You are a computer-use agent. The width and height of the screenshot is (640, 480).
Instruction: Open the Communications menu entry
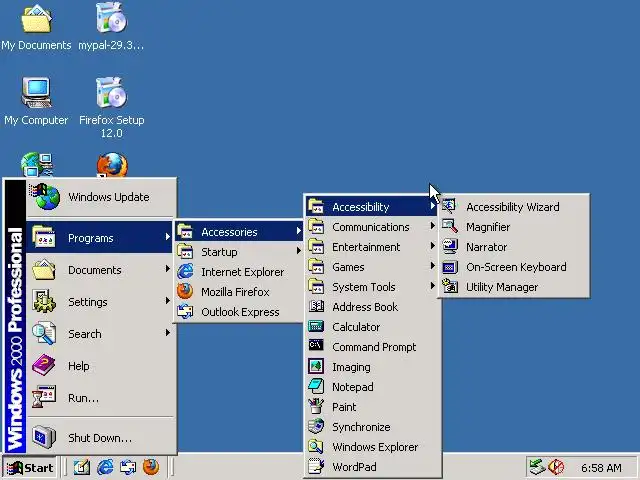coord(371,227)
